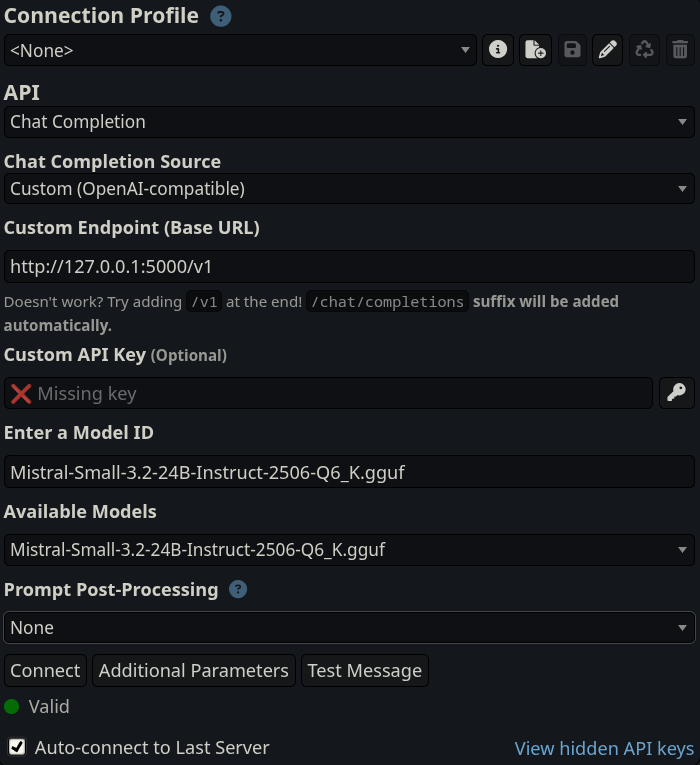The width and height of the screenshot is (700, 765).
Task: Open View hidden API keys link
Action: tap(604, 748)
